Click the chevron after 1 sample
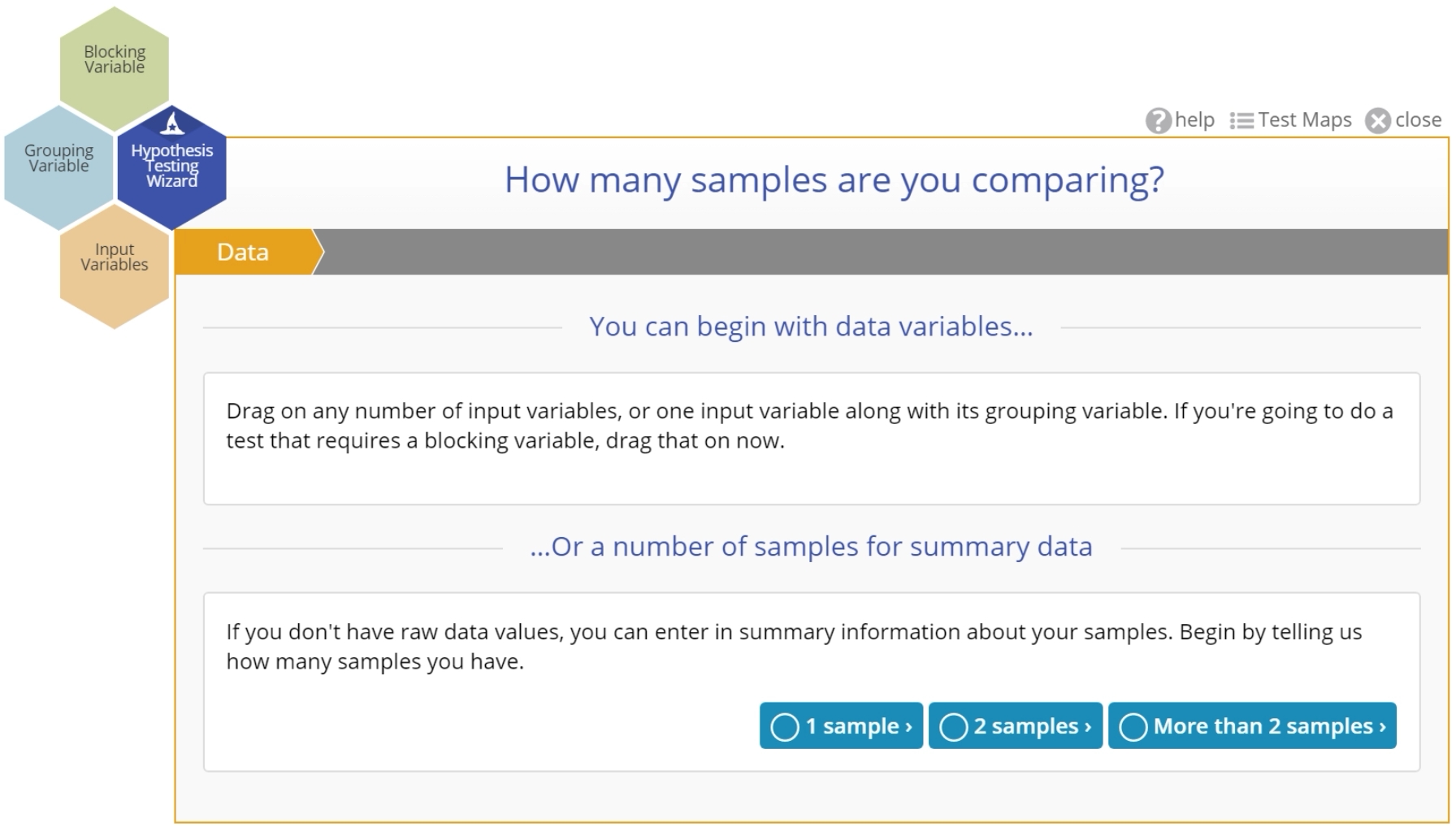Viewport: 1456px width, 827px height. click(909, 727)
